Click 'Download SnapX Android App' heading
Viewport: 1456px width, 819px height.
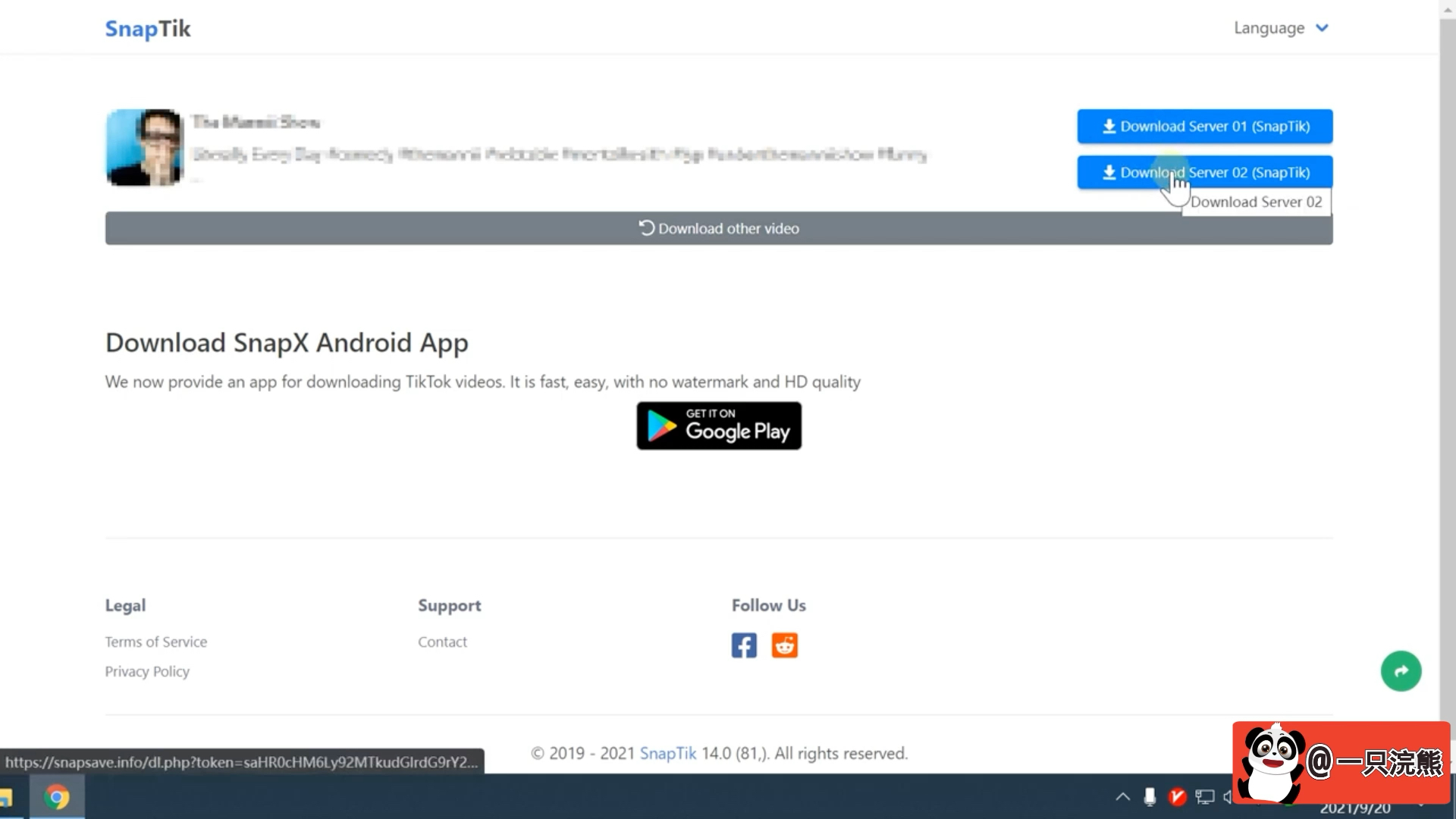click(x=287, y=343)
